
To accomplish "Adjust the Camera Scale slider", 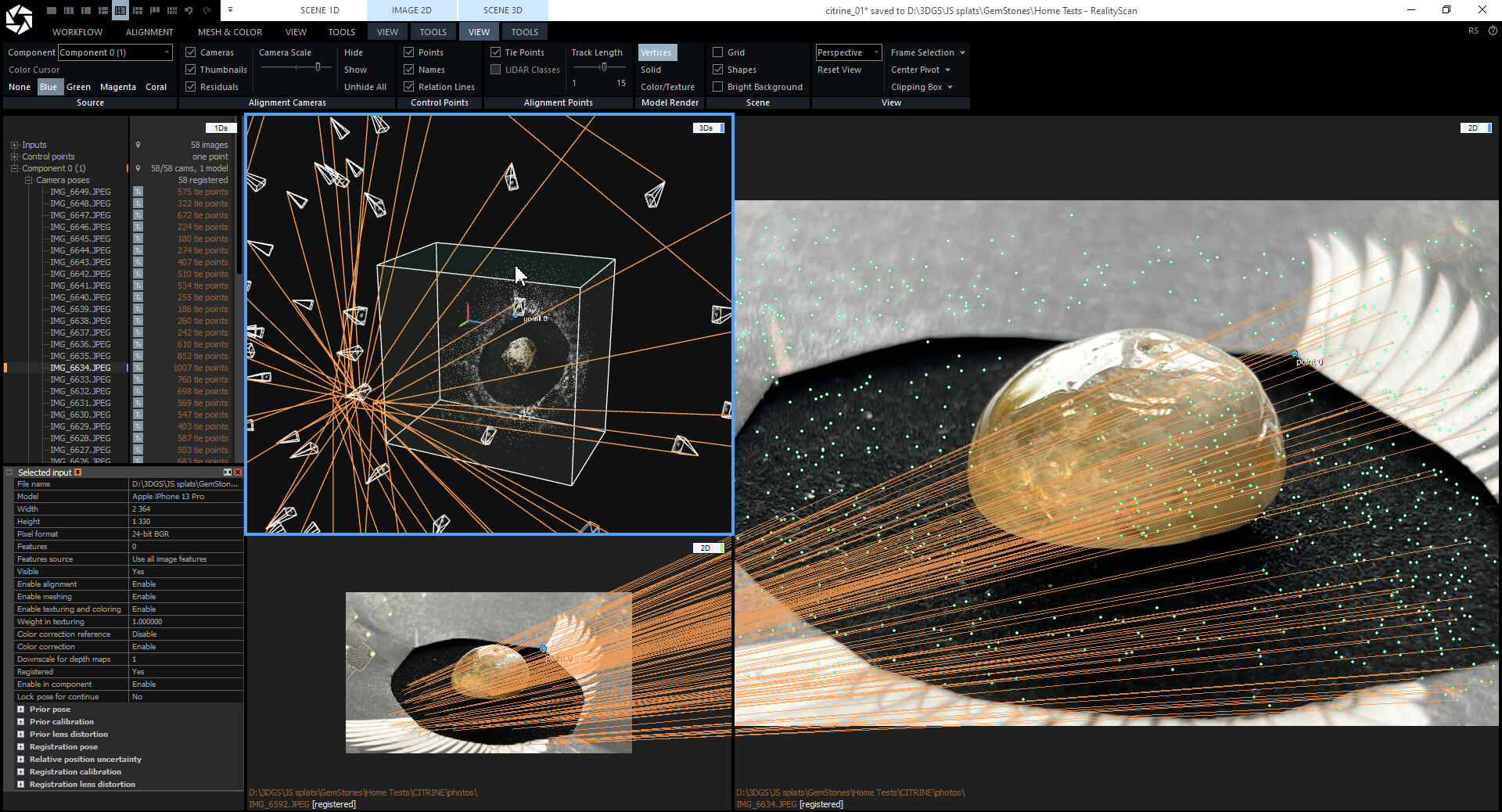I will [x=318, y=67].
